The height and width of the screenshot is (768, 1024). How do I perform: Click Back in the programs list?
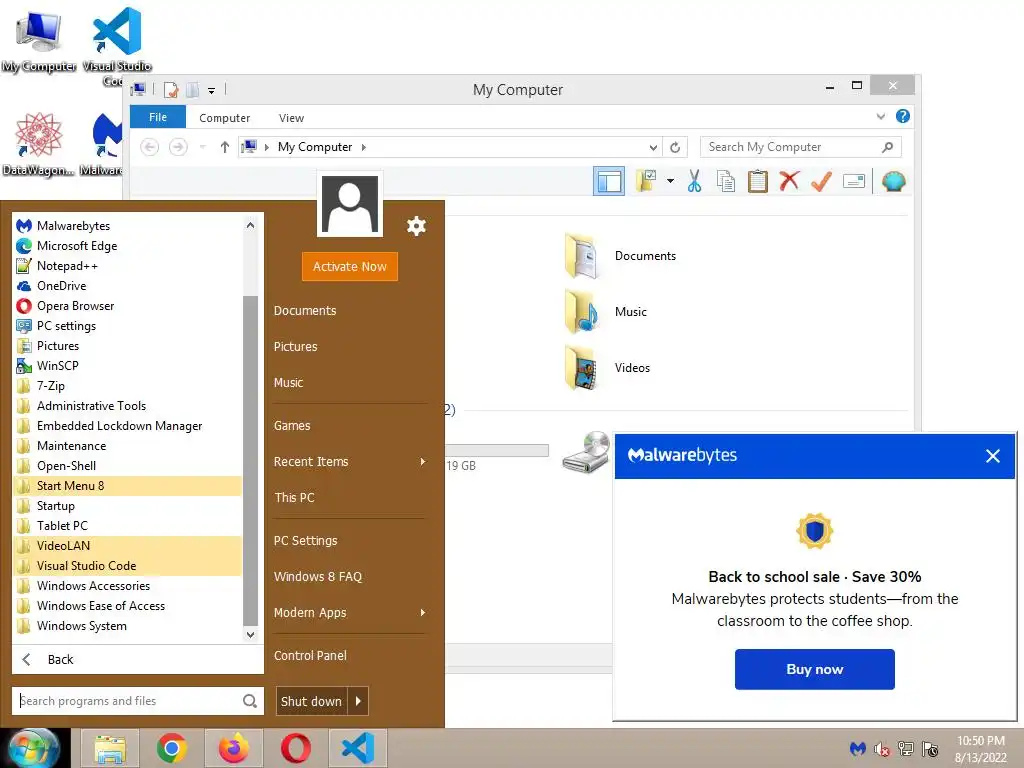coord(138,660)
